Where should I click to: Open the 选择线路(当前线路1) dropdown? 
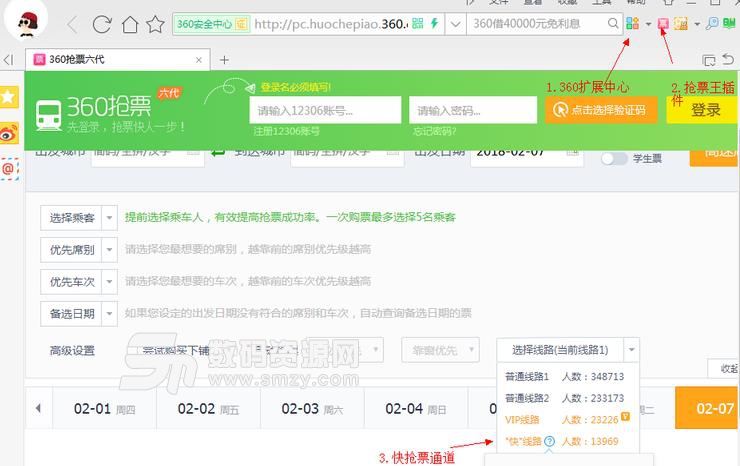568,350
